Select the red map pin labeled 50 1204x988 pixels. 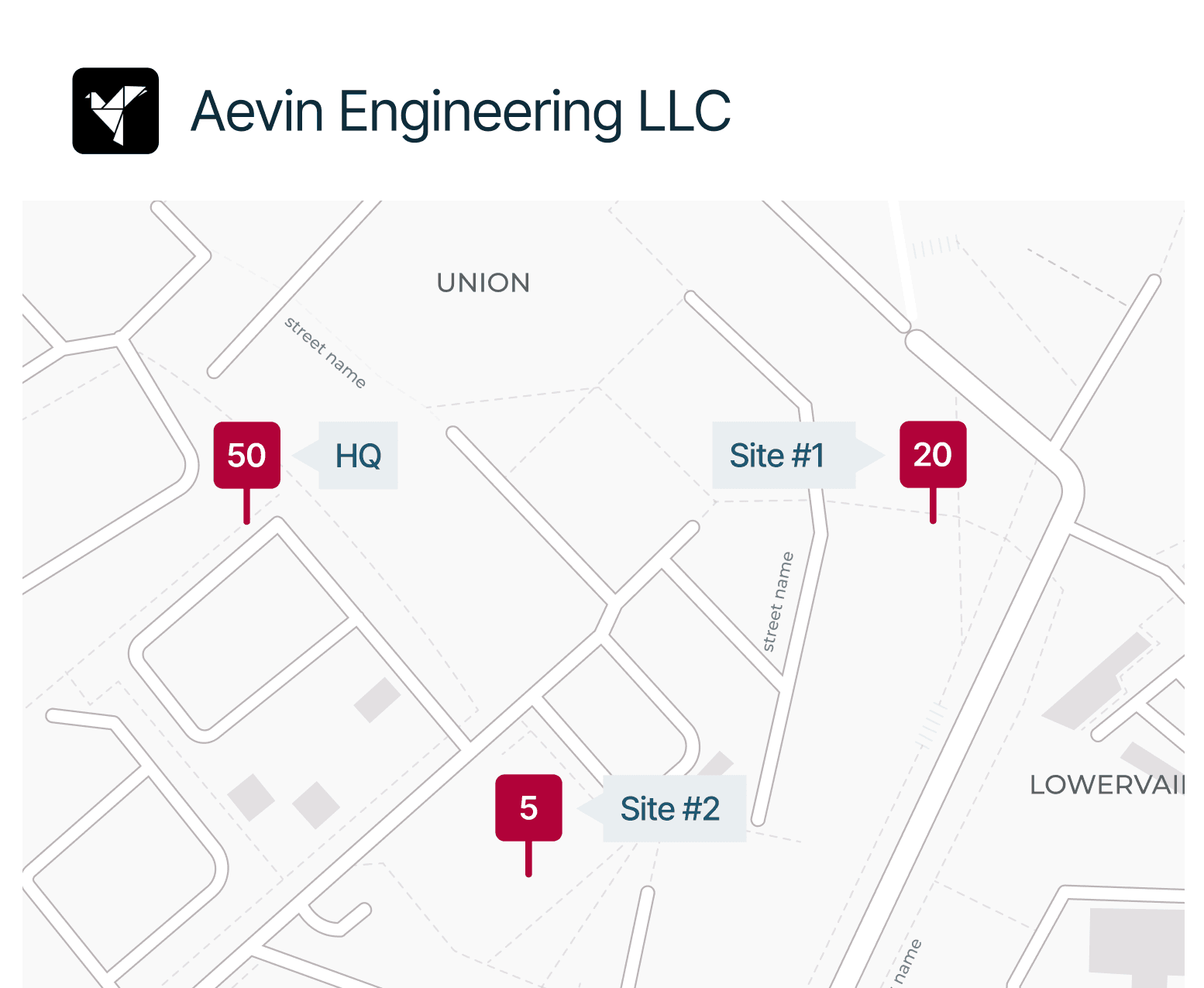tap(246, 455)
